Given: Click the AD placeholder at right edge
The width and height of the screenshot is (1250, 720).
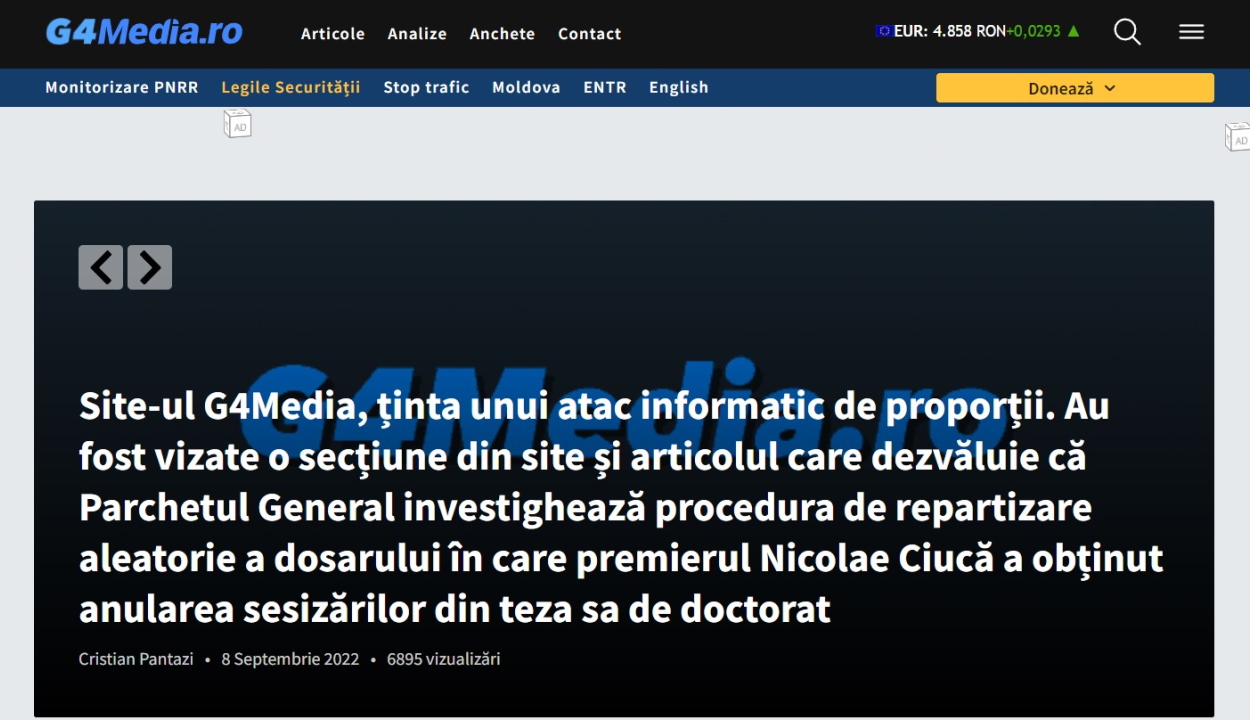Looking at the screenshot, I should pos(1238,137).
